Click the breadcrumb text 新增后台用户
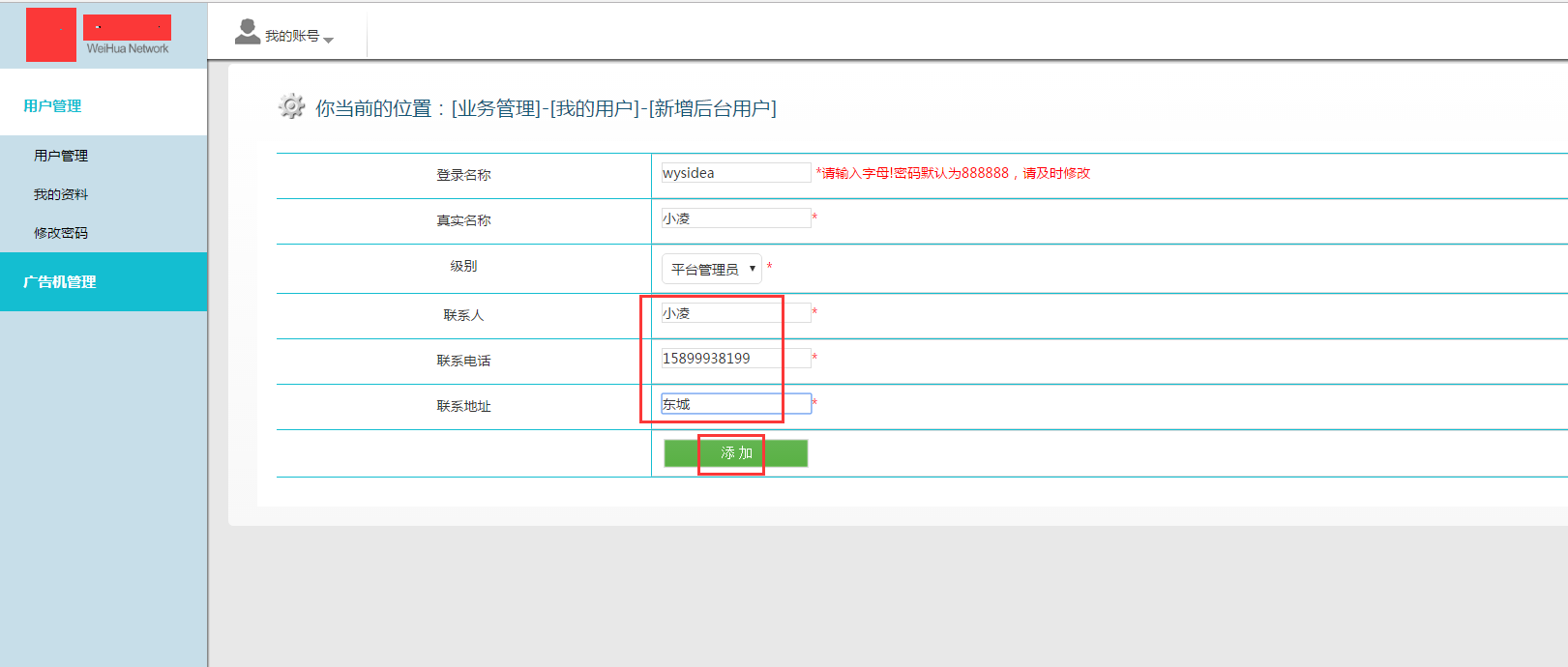This screenshot has height=667, width=1568. pos(712,108)
